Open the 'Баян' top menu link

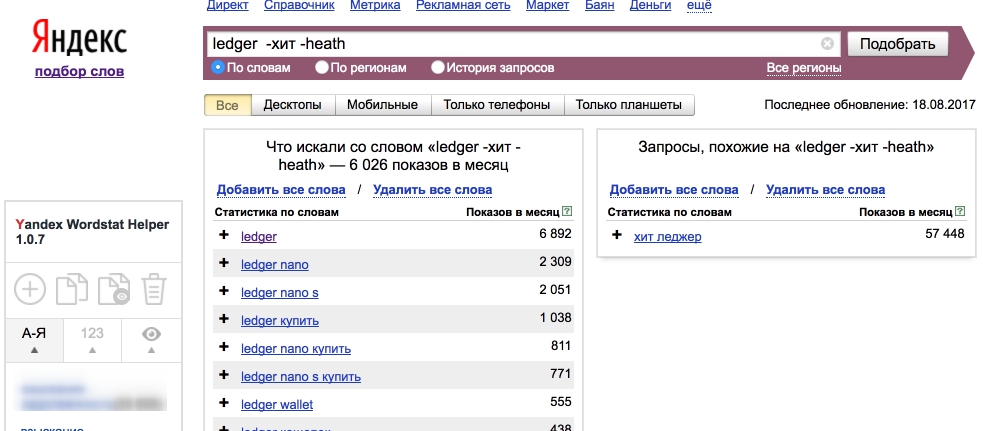coord(601,6)
